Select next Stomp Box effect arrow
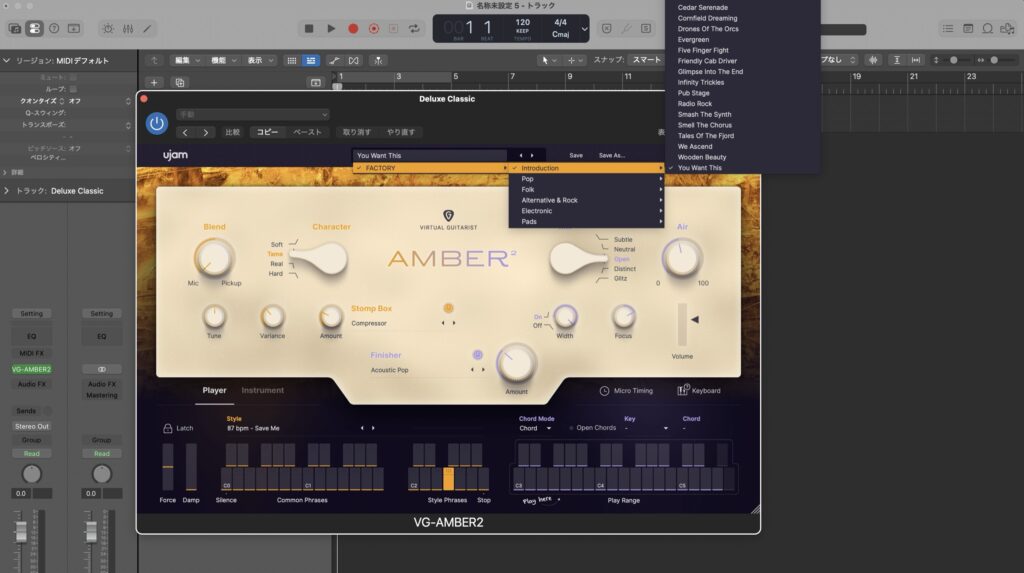 tap(454, 323)
